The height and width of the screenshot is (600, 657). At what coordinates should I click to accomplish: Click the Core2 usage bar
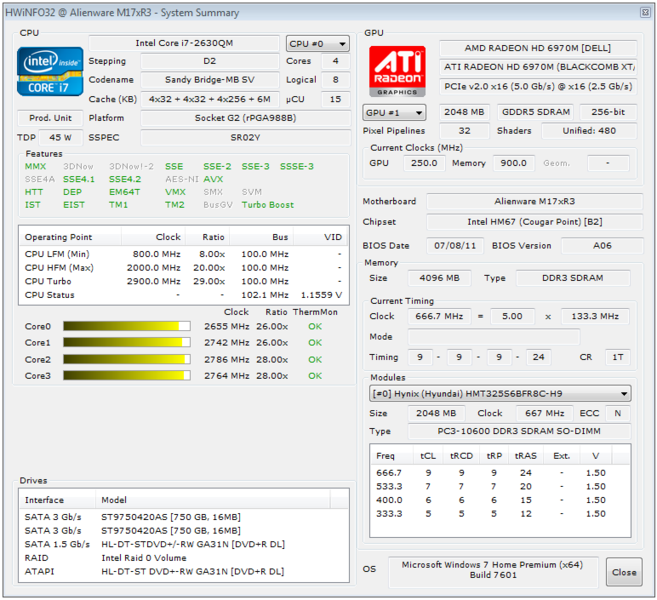point(127,359)
